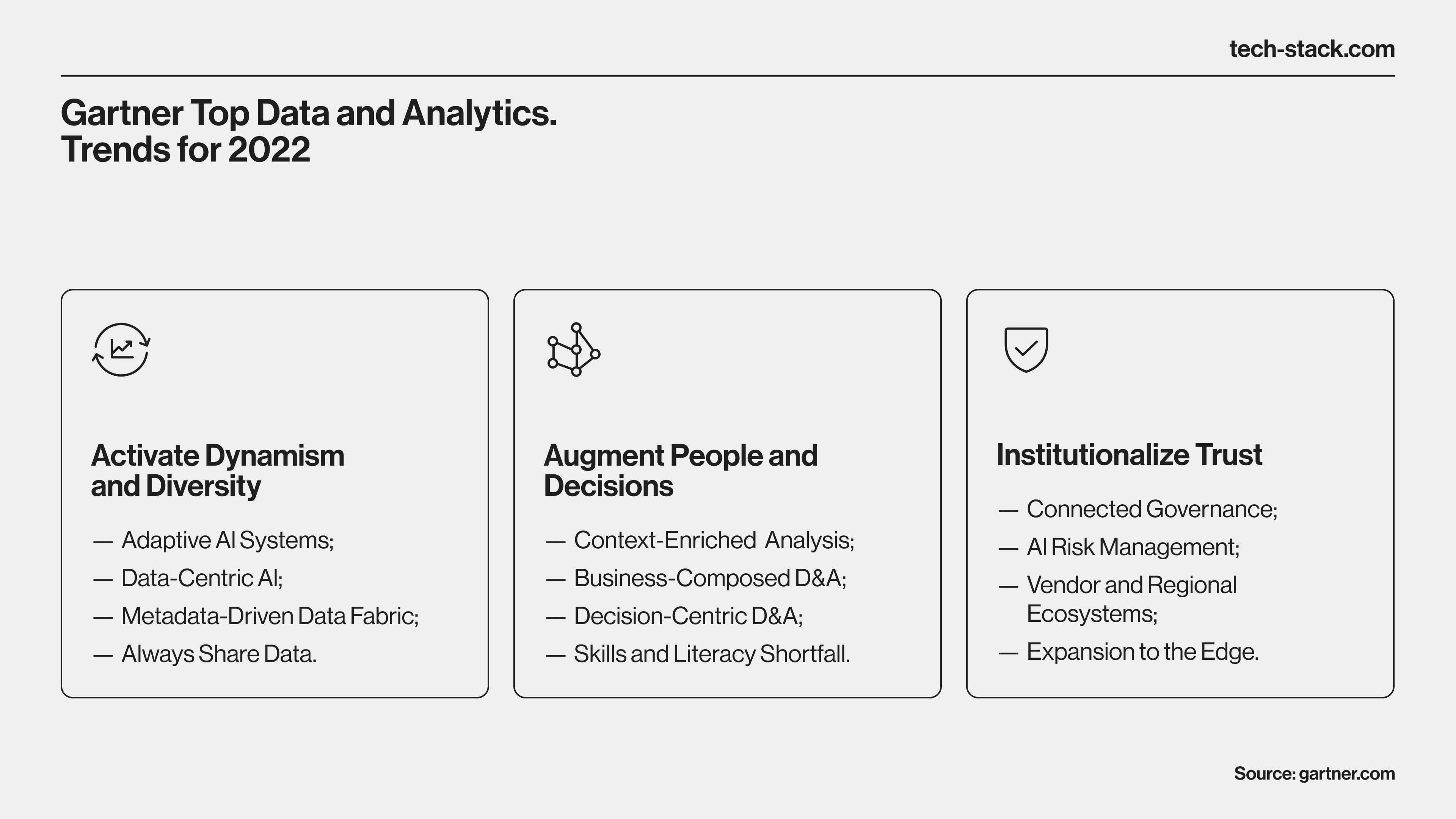Select Expansion to the Edge item
This screenshot has height=819, width=1456.
(x=1142, y=652)
